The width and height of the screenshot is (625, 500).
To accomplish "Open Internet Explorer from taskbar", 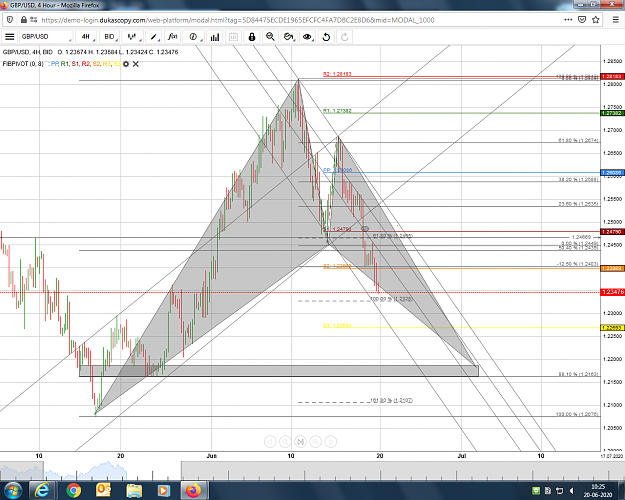I will [x=41, y=490].
